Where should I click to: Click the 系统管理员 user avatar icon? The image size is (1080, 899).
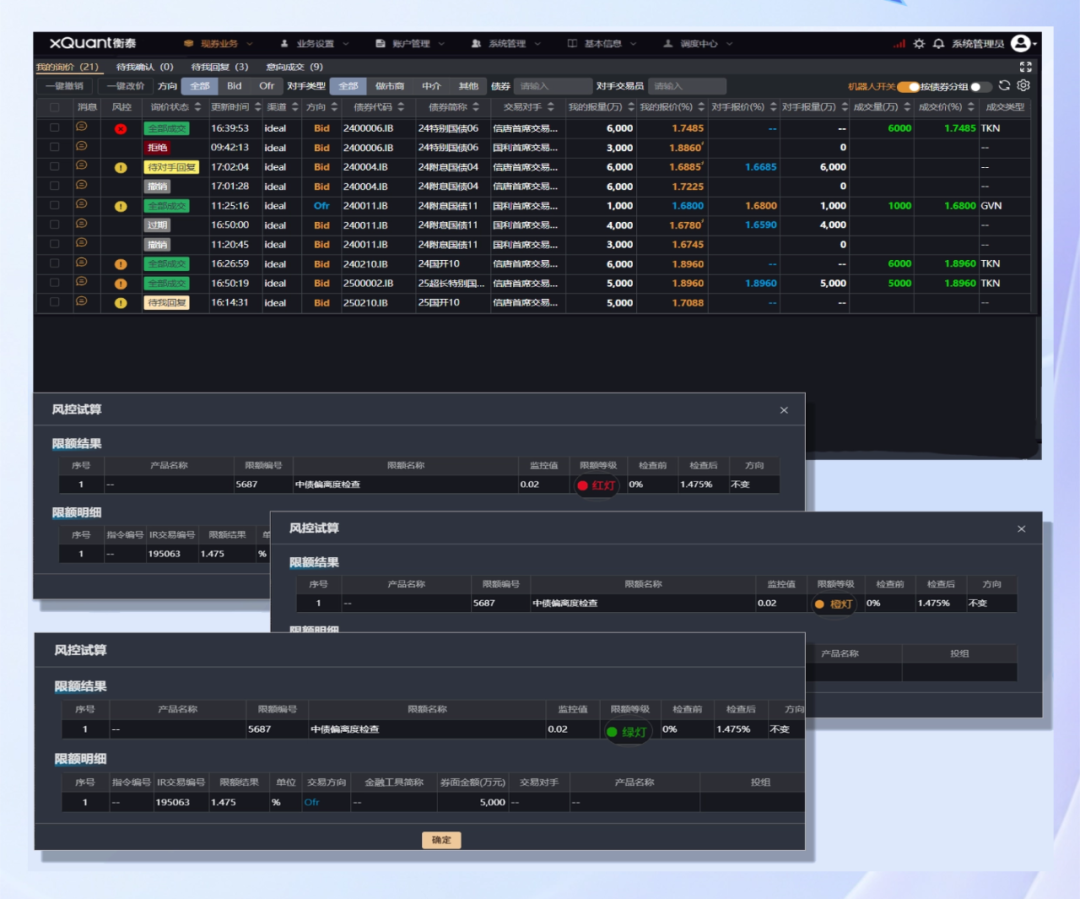coord(1020,43)
